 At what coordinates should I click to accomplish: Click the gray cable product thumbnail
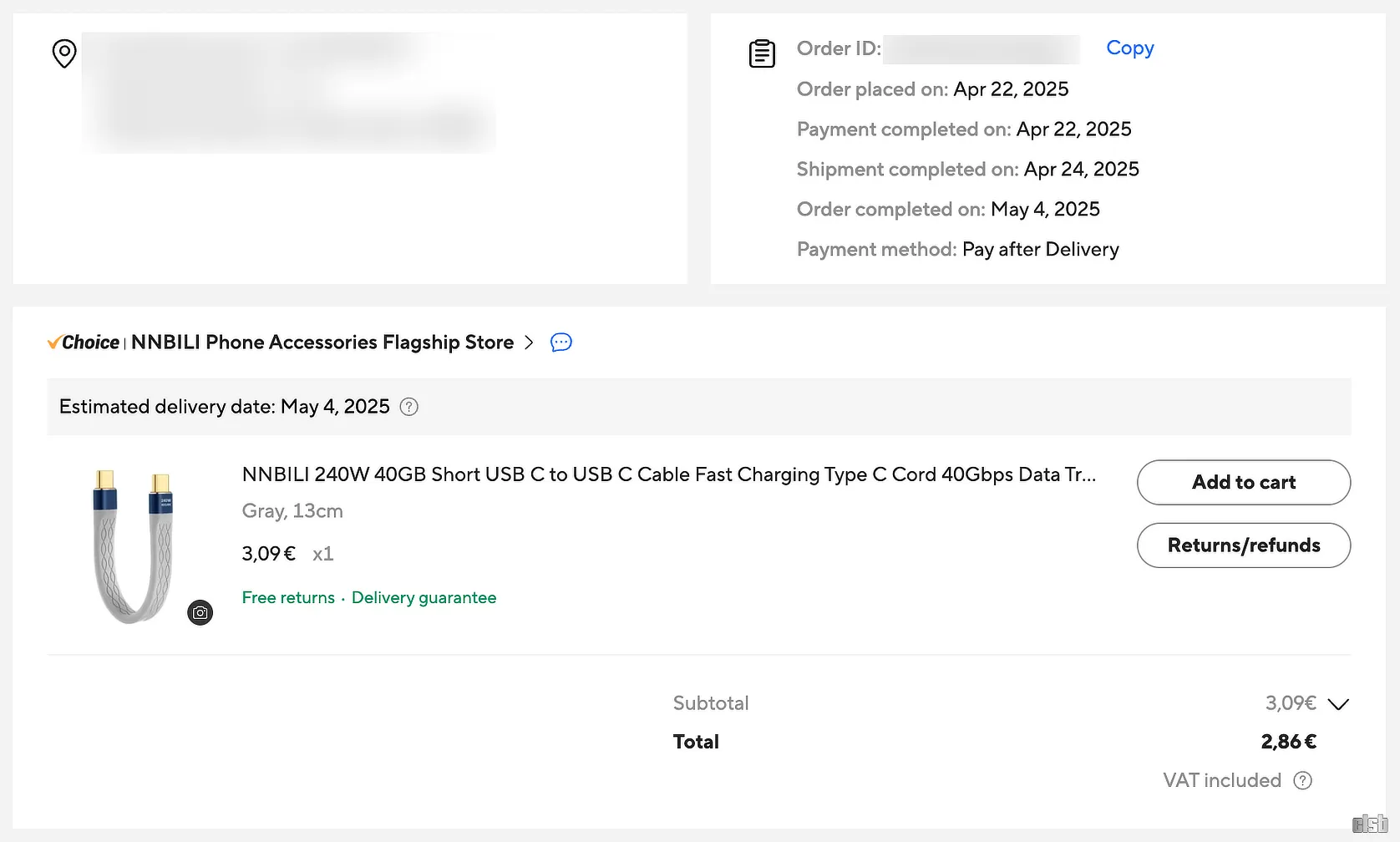point(134,545)
